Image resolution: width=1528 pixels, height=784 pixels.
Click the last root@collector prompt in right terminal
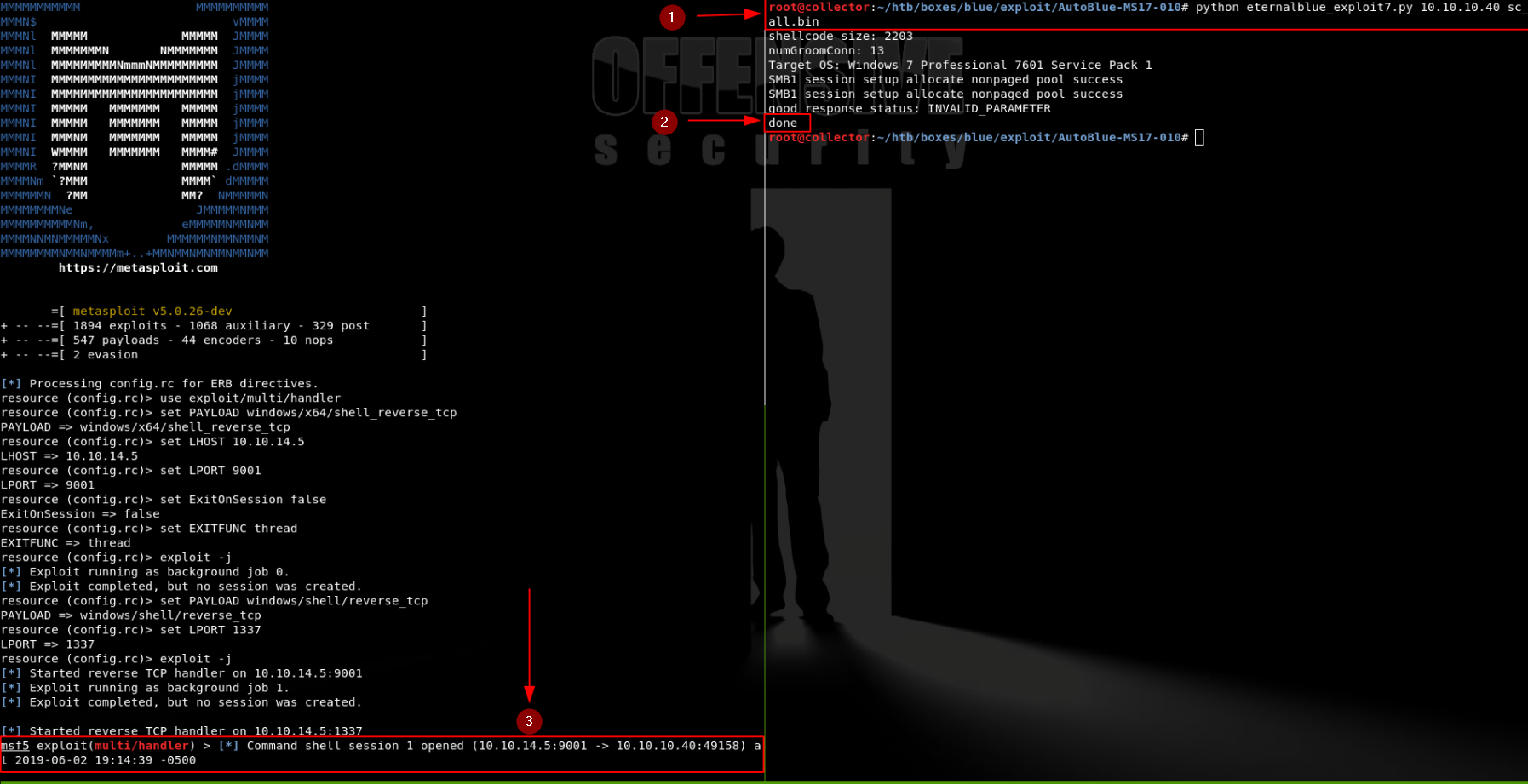coord(978,138)
